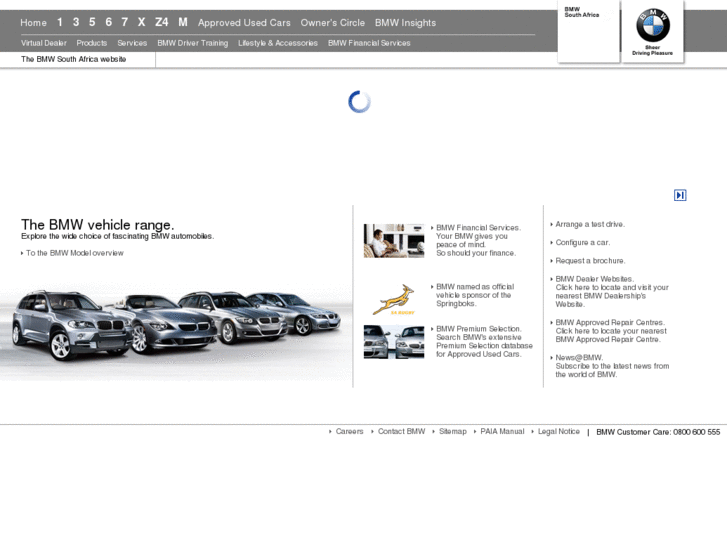Select the 5 Series menu item
The image size is (727, 545).
click(x=92, y=22)
